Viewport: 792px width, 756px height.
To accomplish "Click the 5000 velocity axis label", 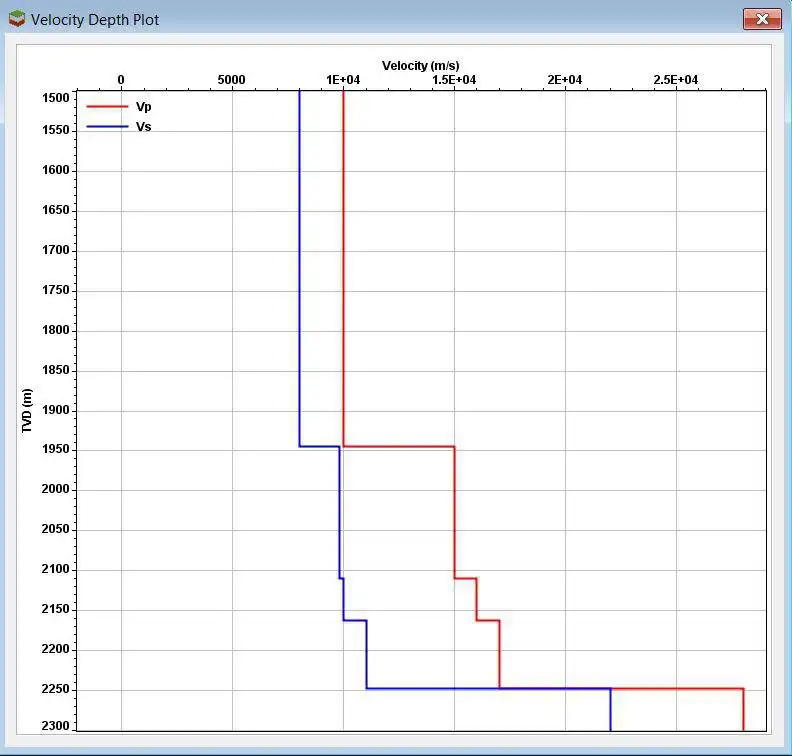I will (231, 80).
